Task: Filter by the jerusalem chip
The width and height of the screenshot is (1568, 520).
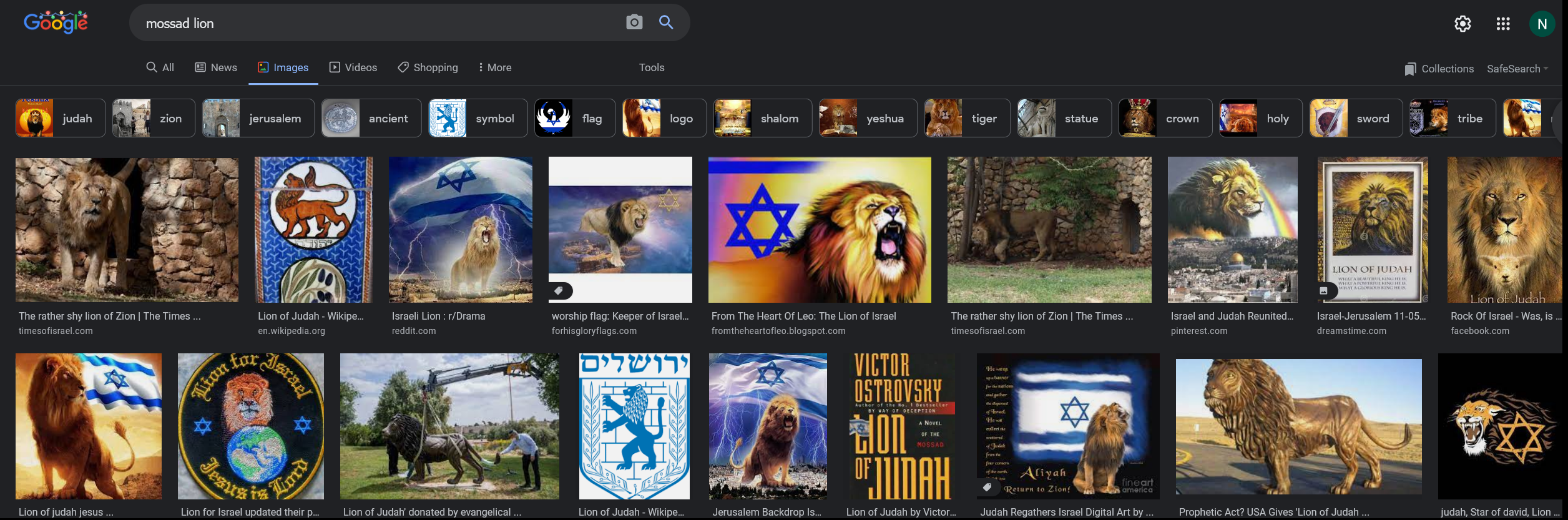Action: (258, 118)
